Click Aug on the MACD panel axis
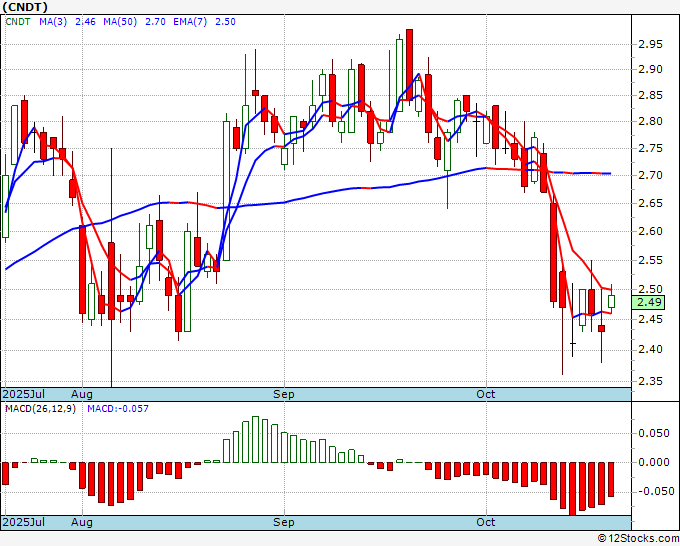Screen dimensions: 680x546 82,522
